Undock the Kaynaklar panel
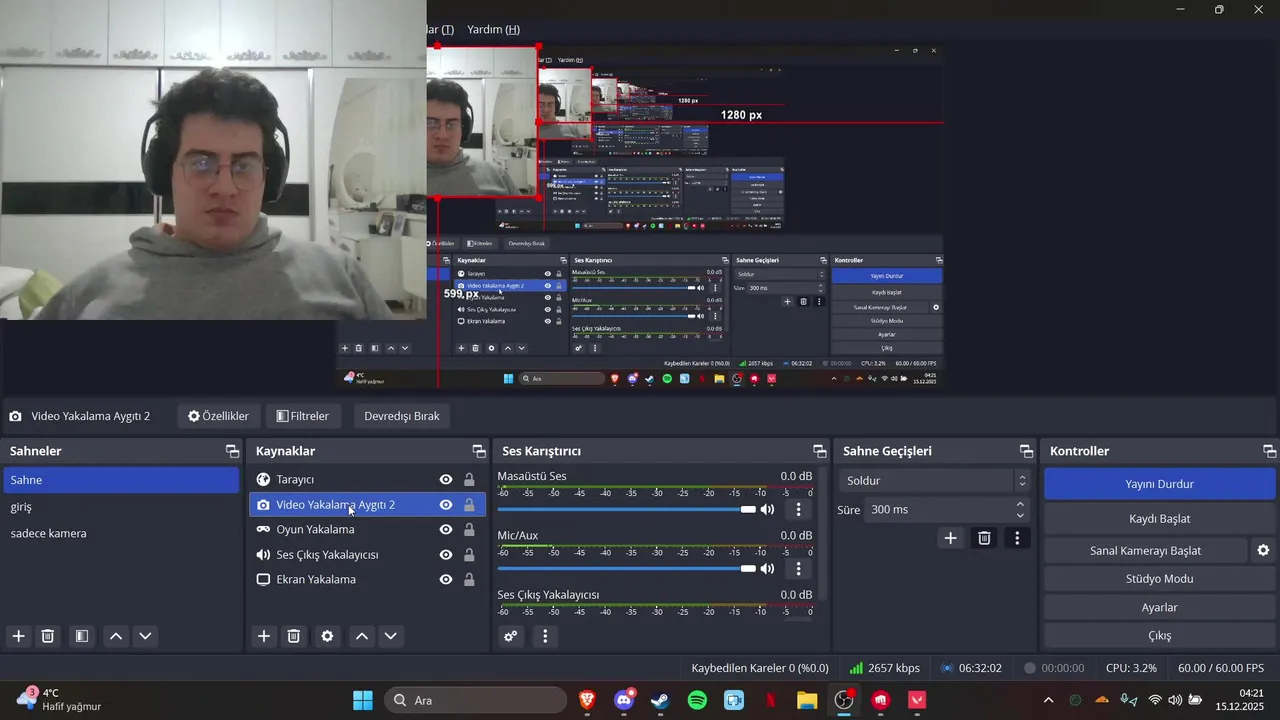 pos(479,451)
